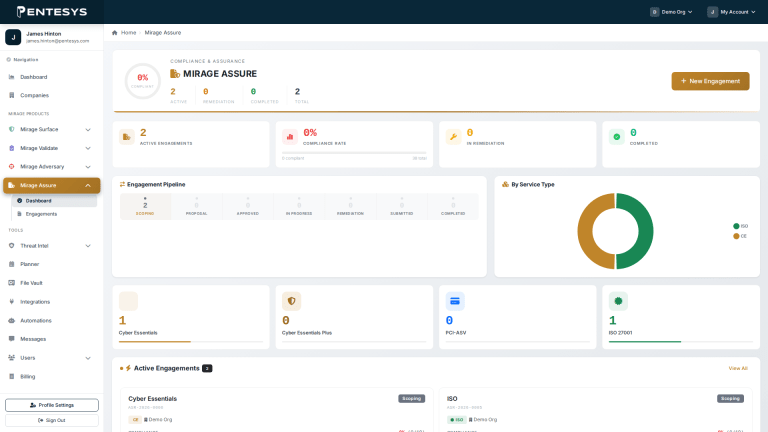Click the PCI-ASV card icon
Screen dimensions: 768x432
click(455, 301)
